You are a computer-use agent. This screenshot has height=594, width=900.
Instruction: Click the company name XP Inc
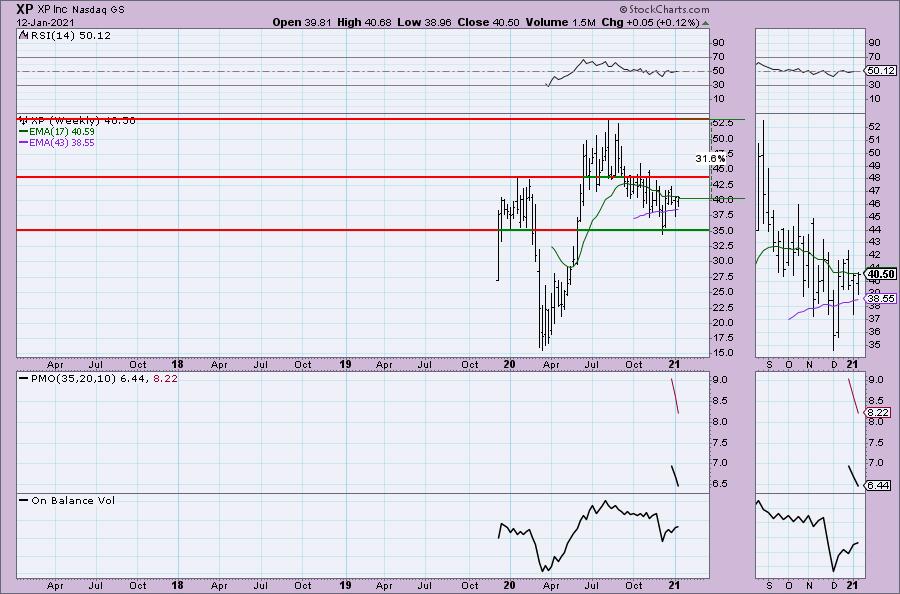tap(52, 10)
